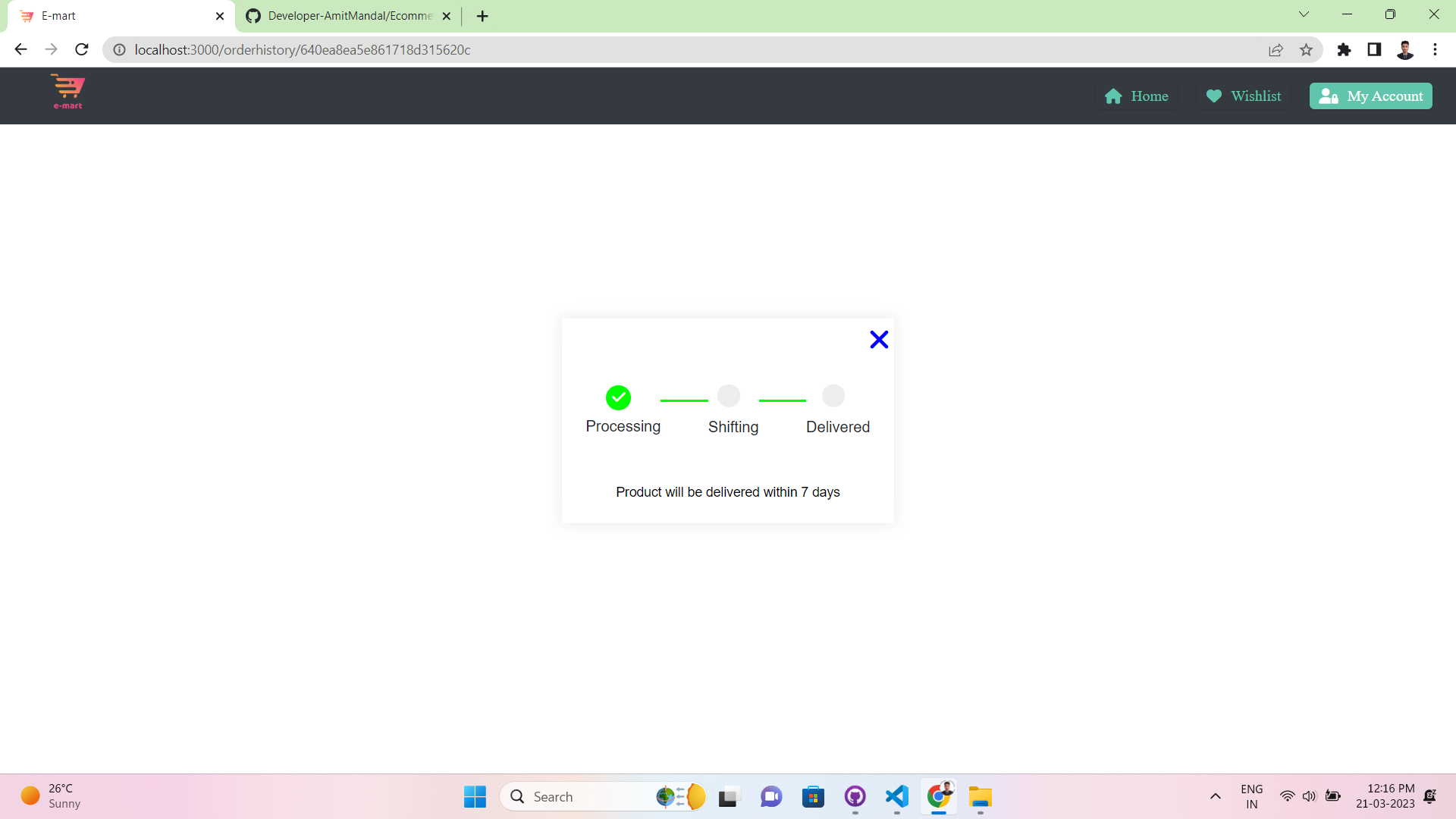Click the Delivered step circle

(x=833, y=396)
